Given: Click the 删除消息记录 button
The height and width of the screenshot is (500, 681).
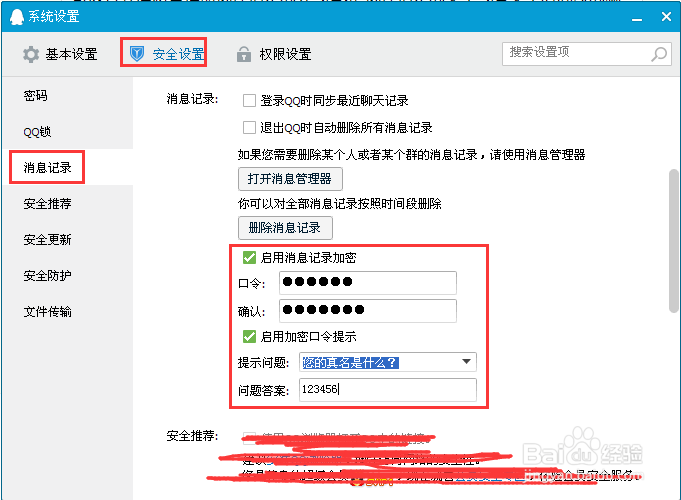Looking at the screenshot, I should (285, 228).
